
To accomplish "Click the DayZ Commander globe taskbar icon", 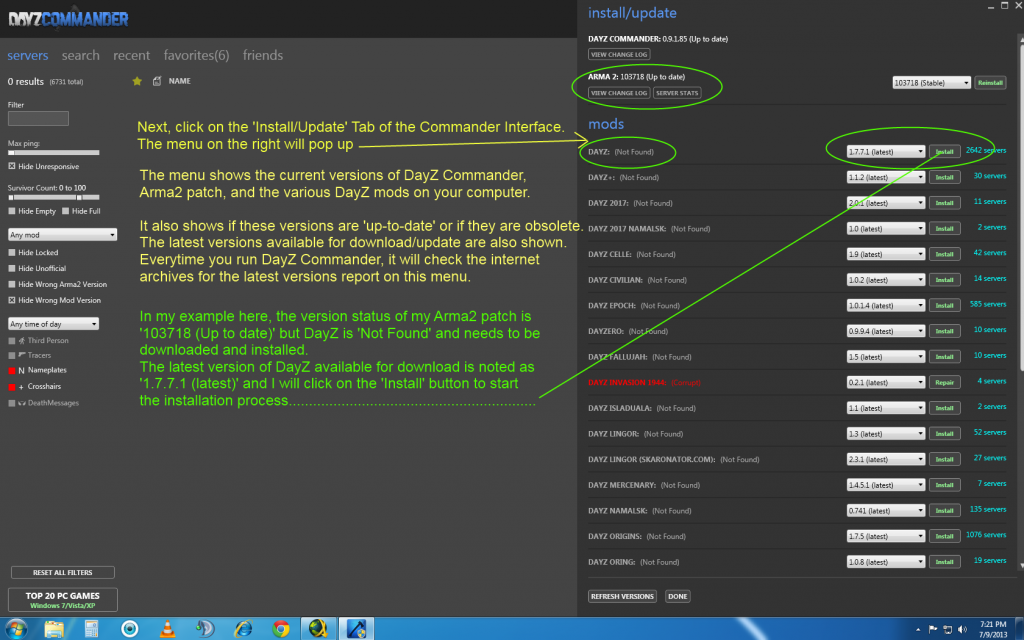I will point(318,628).
